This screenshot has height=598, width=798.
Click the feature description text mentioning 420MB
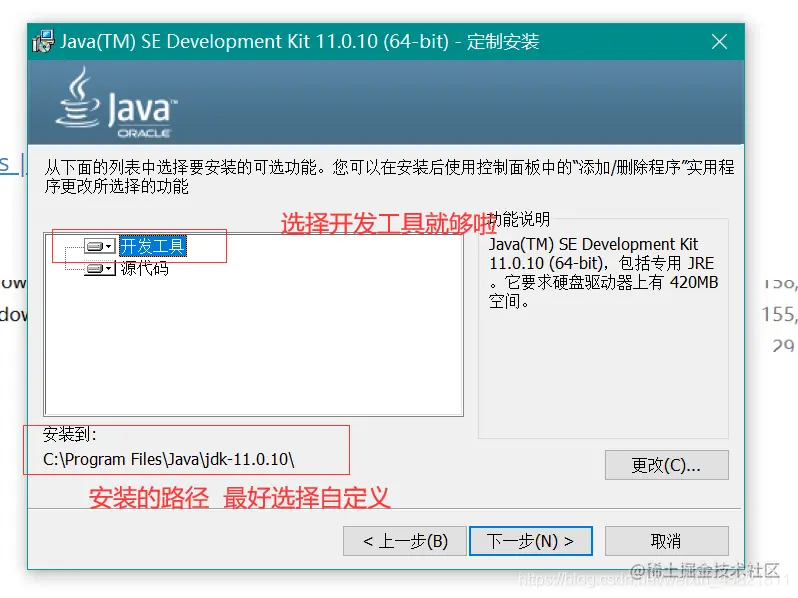coord(603,273)
